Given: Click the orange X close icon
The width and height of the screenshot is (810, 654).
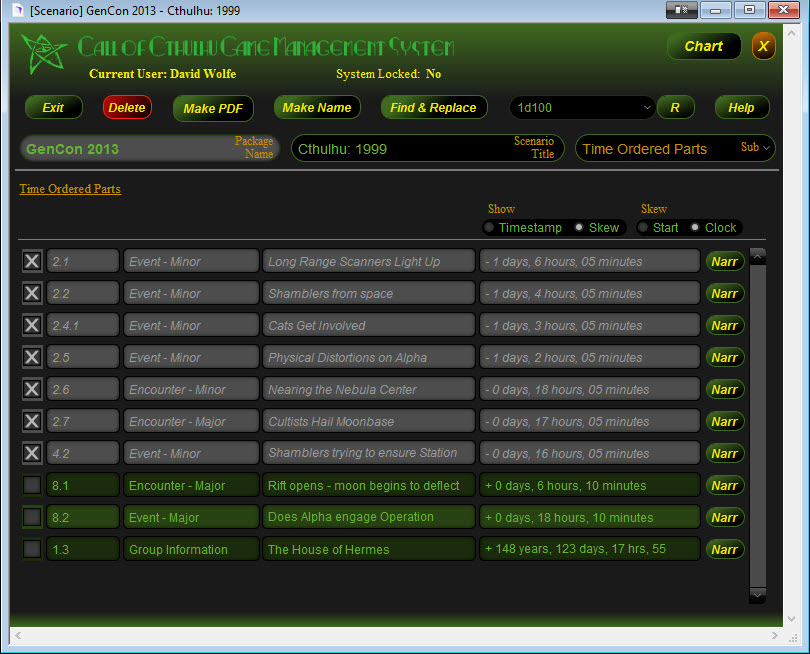Looking at the screenshot, I should pyautogui.click(x=763, y=46).
